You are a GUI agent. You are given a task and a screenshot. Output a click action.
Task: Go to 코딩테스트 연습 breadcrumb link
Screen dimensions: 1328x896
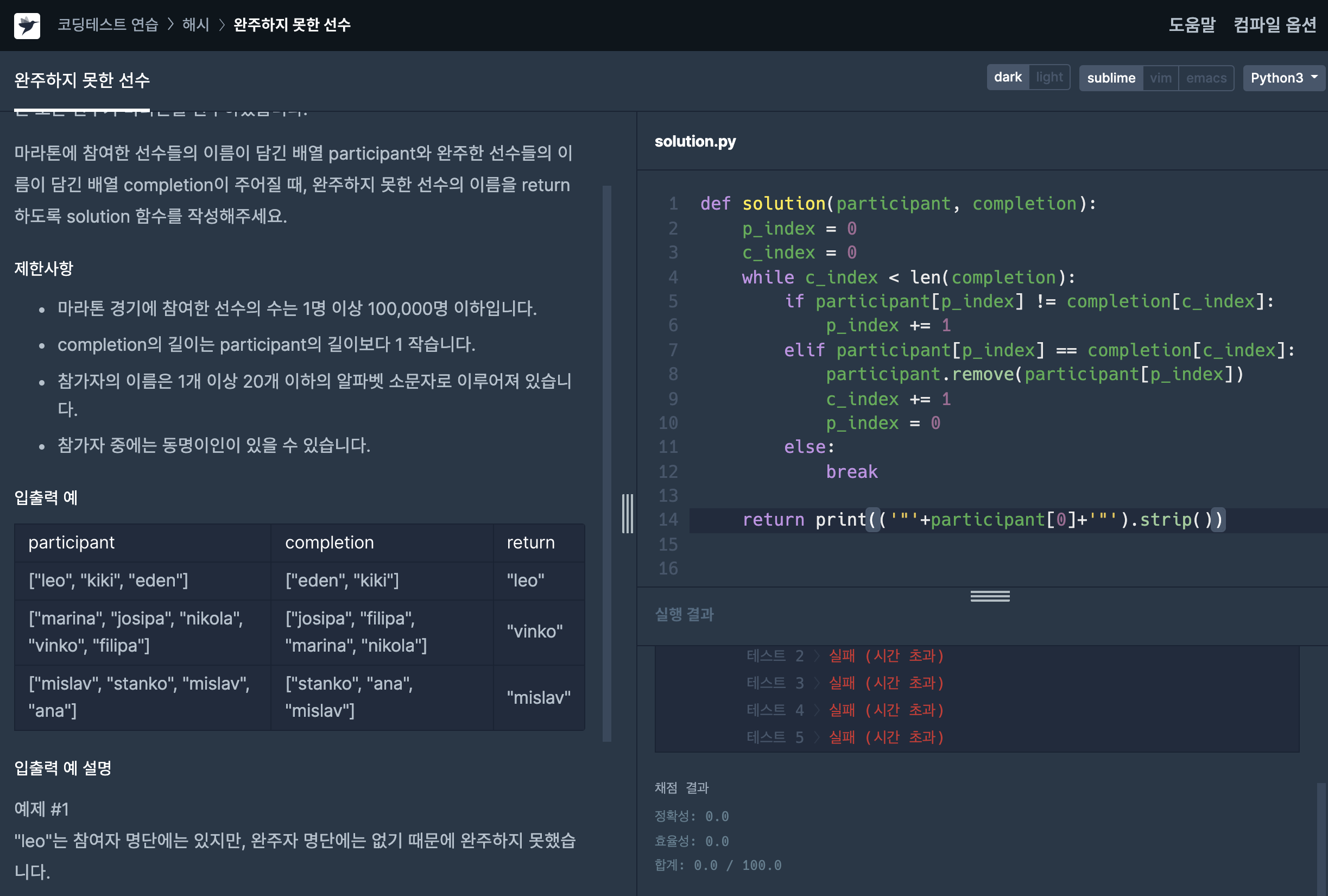coord(107,25)
